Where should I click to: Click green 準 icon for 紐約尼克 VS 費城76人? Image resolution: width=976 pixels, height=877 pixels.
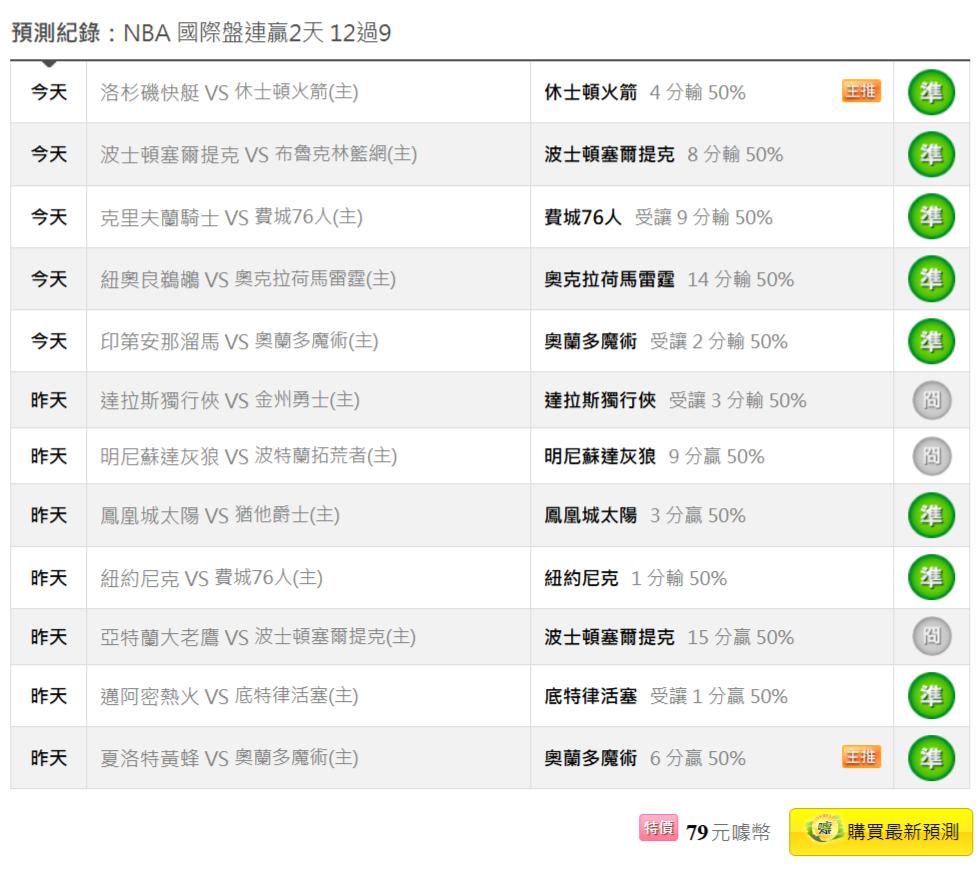tap(931, 578)
